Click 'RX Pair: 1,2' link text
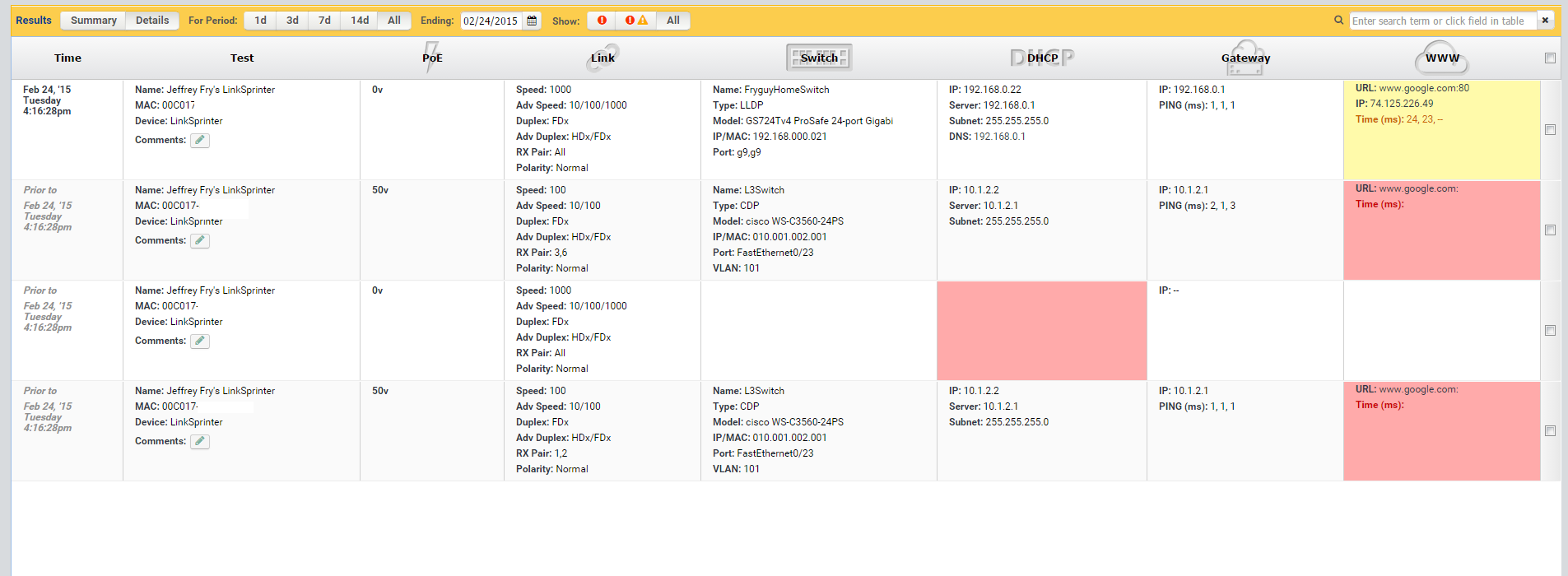The width and height of the screenshot is (1568, 576). click(x=542, y=453)
